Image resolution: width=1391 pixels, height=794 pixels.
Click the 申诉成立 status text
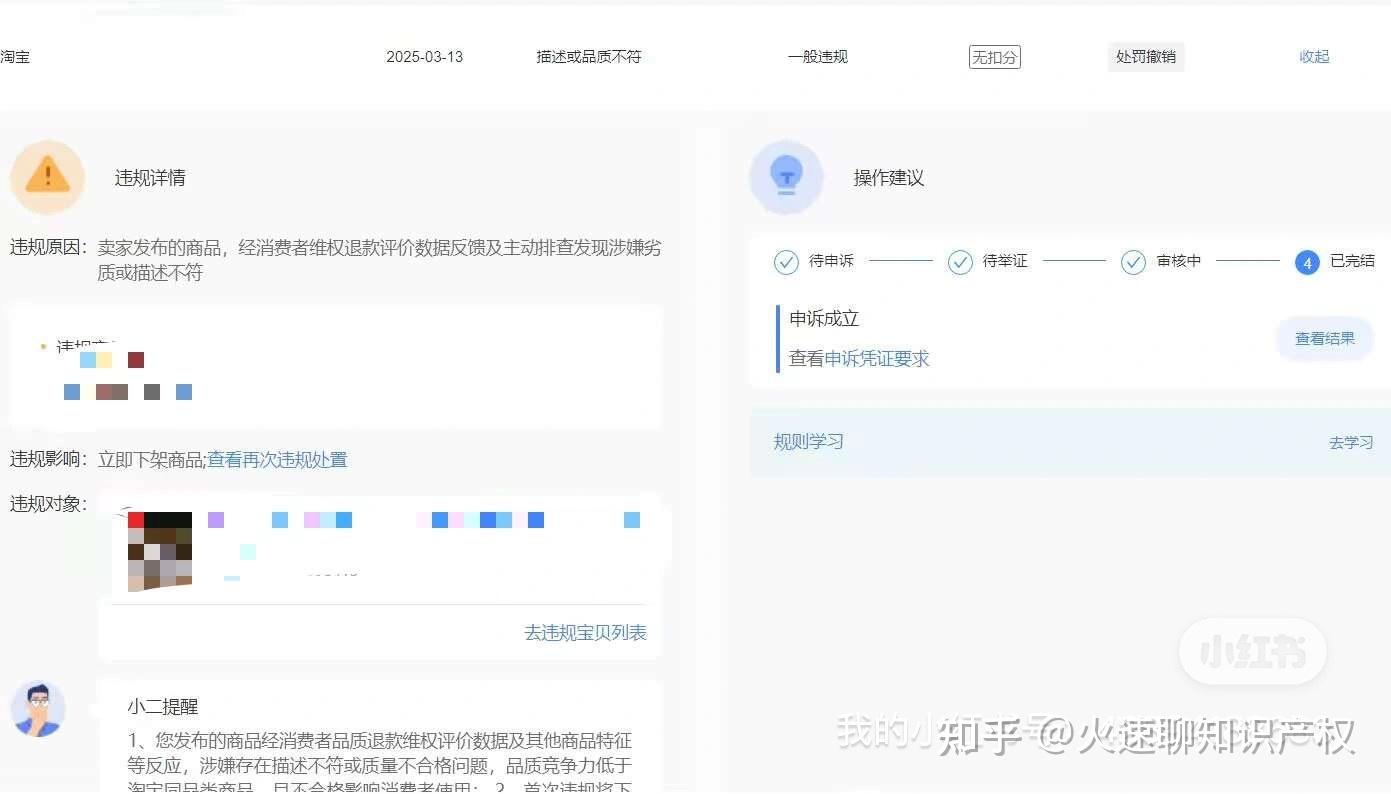[824, 319]
